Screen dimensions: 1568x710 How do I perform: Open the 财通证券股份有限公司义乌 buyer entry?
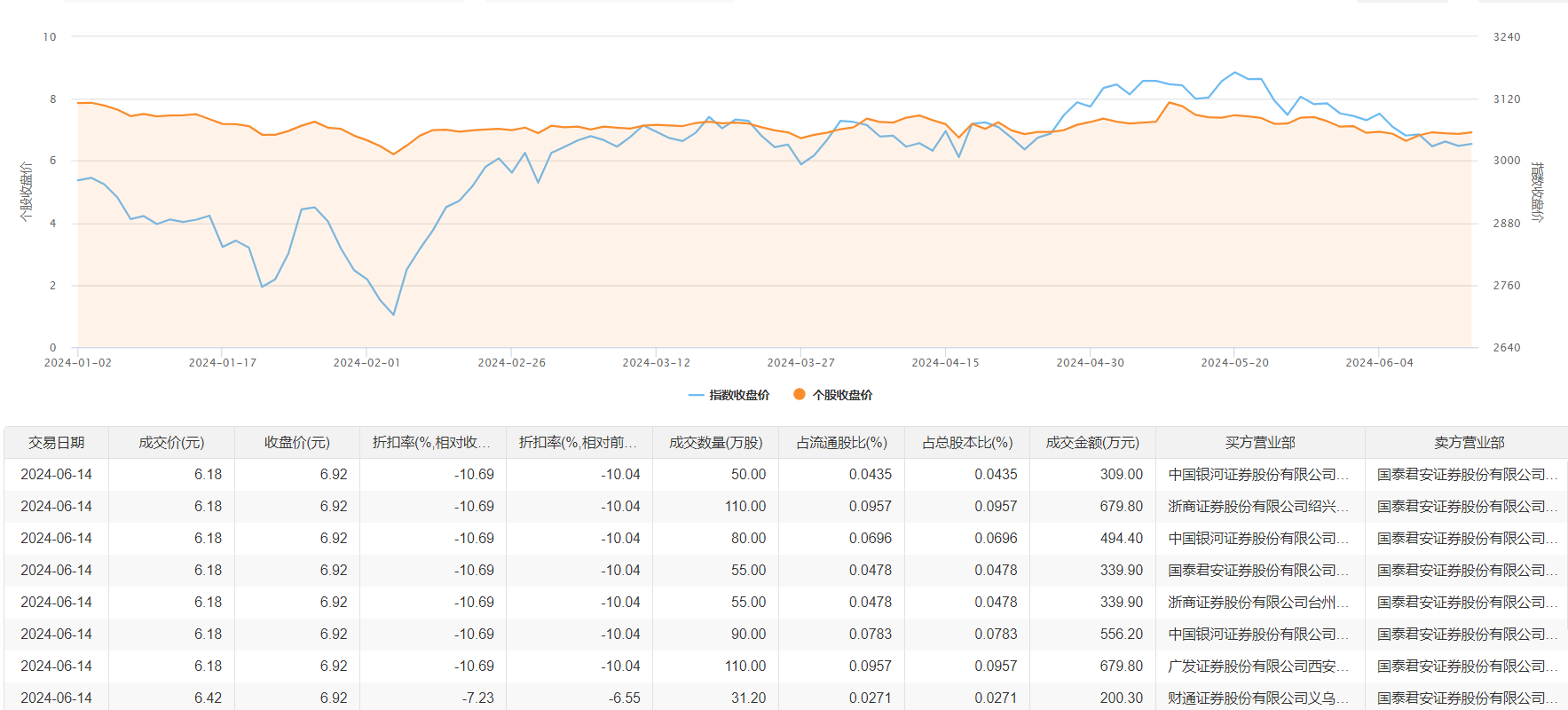coord(1257,698)
